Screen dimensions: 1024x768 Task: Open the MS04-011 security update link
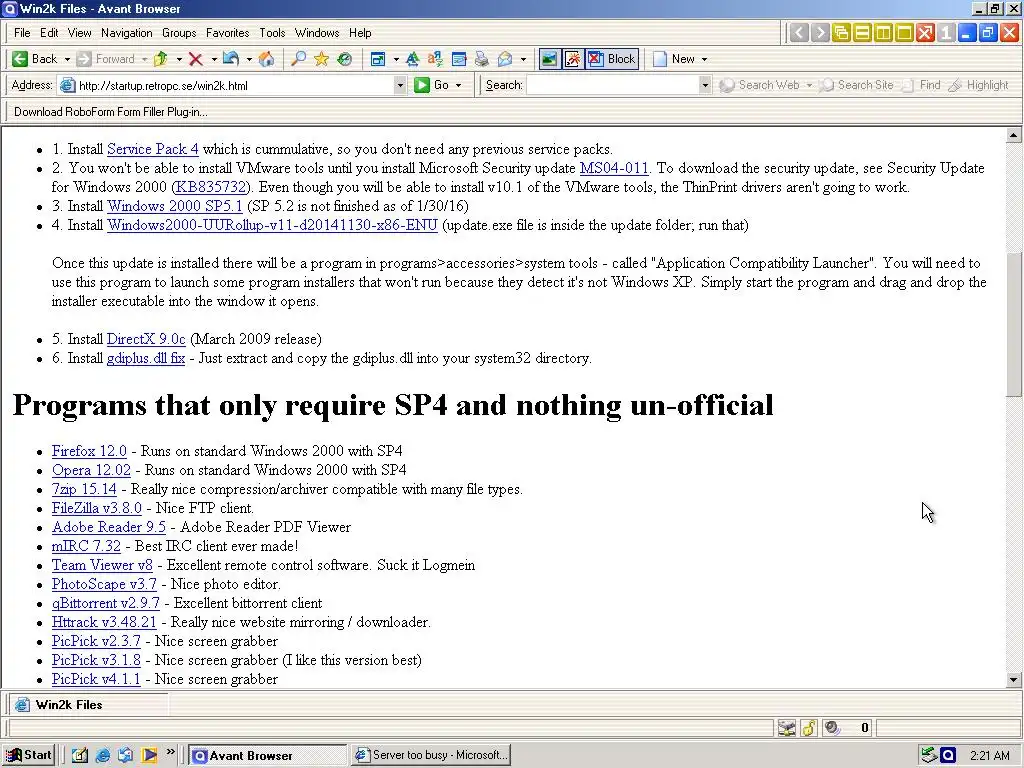pyautogui.click(x=614, y=168)
